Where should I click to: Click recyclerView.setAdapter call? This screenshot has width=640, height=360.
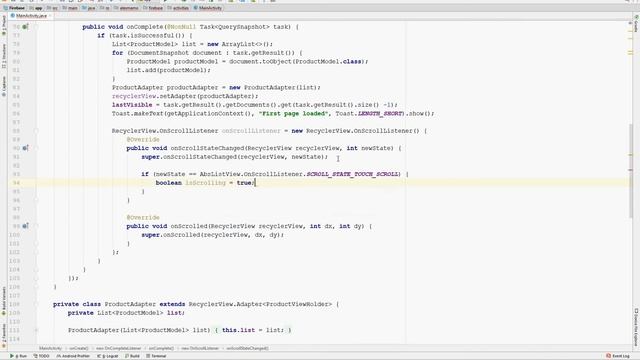click(x=185, y=96)
